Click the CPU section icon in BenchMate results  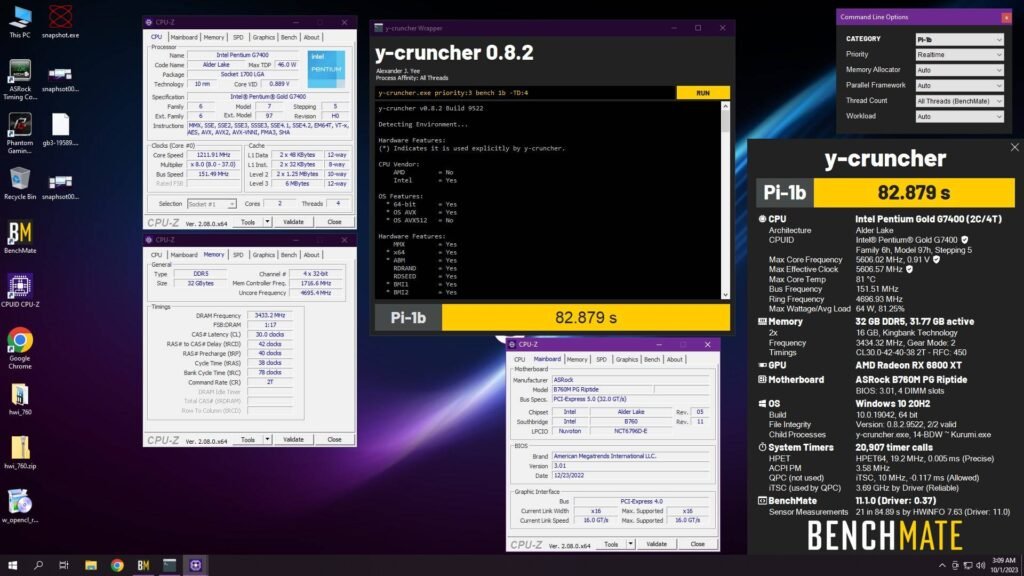coord(761,219)
